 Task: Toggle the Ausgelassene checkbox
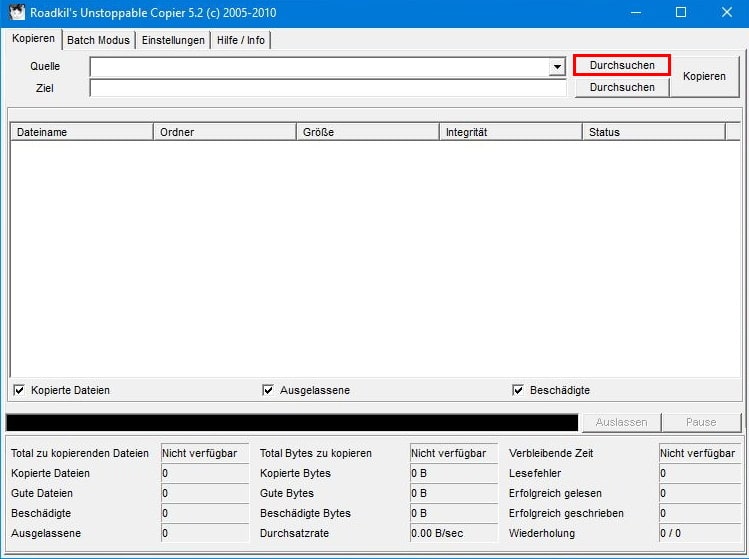(268, 390)
